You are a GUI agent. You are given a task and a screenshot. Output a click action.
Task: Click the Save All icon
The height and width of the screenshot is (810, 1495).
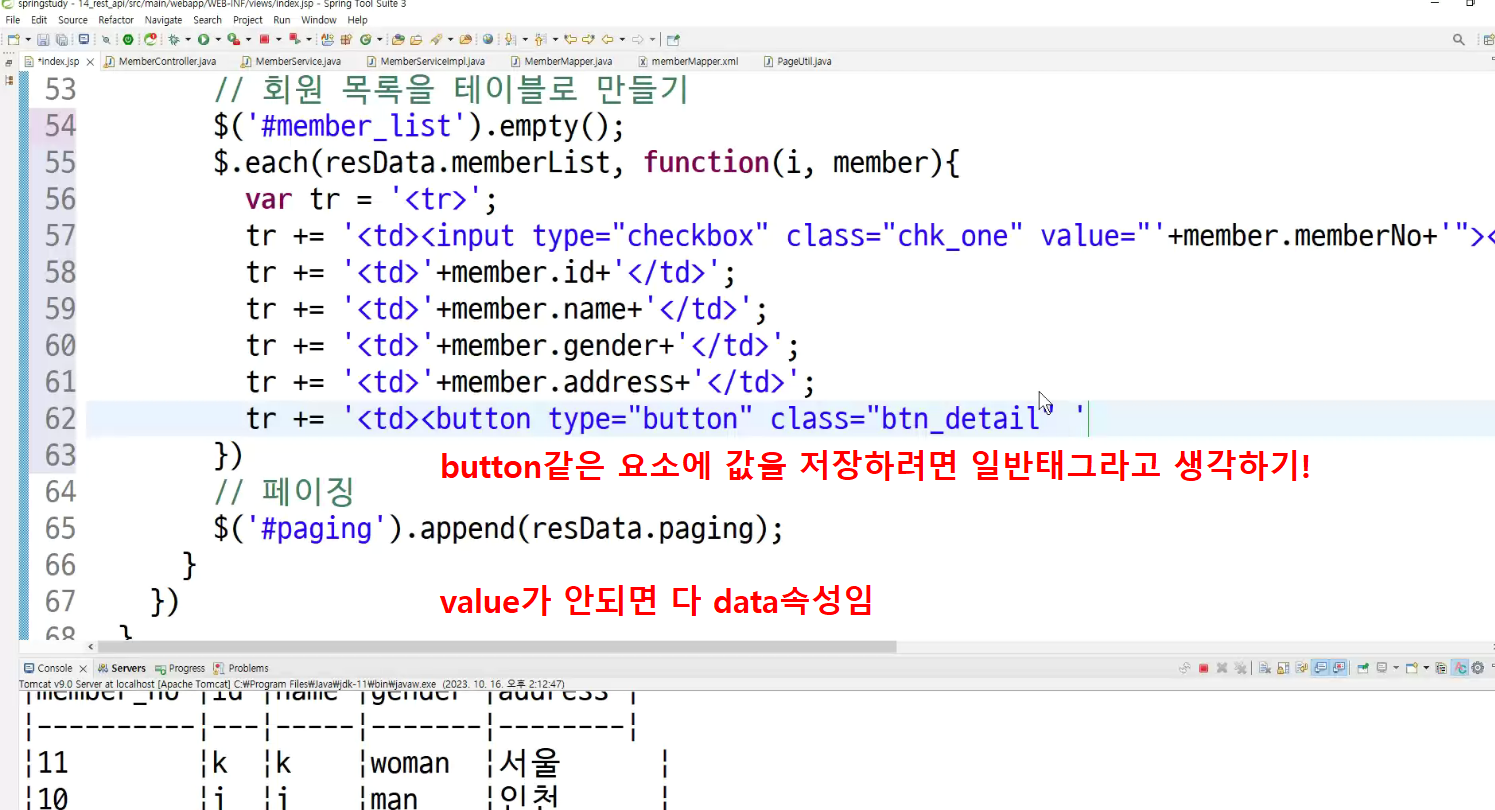point(61,40)
